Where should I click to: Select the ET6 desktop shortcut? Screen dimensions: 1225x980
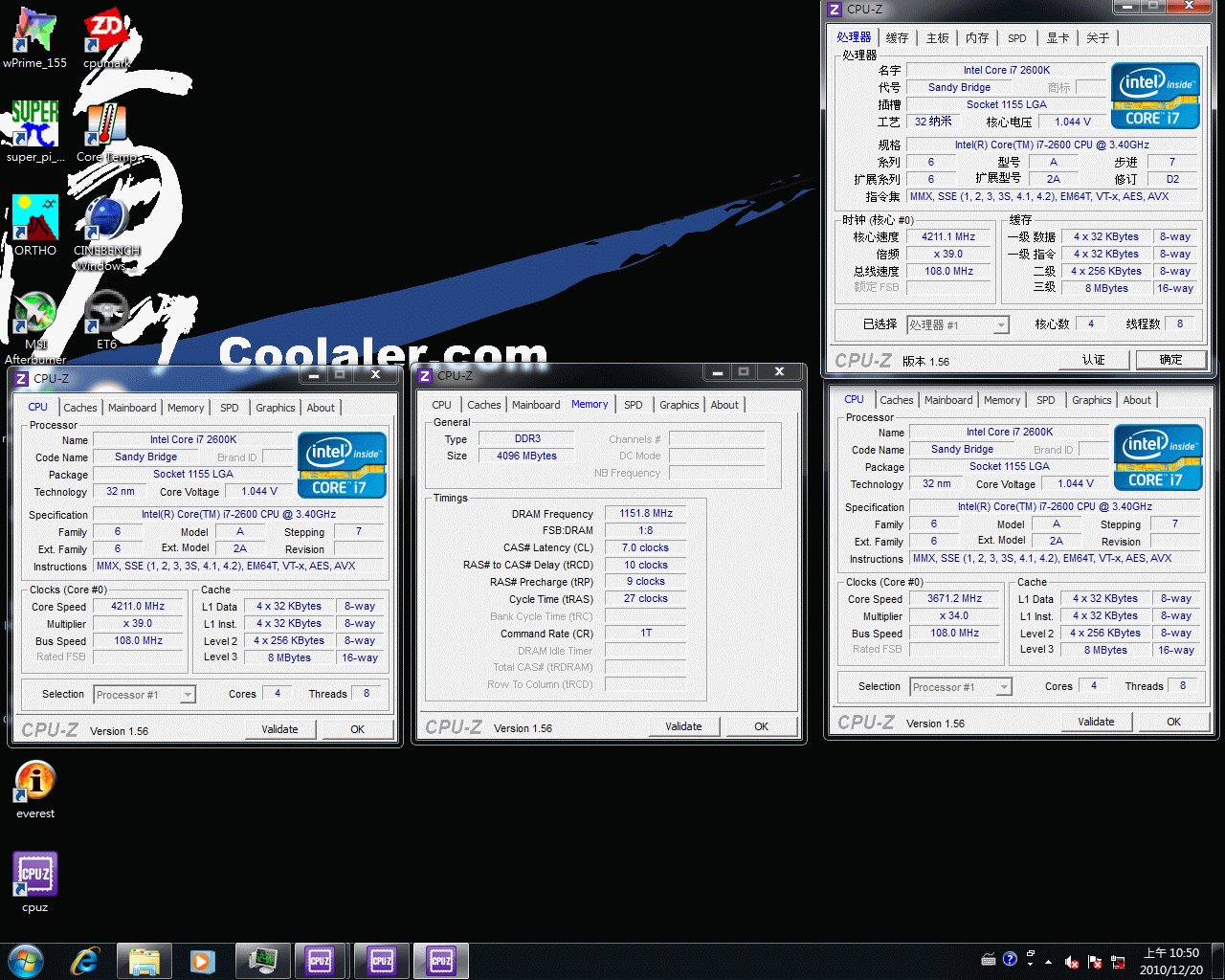coord(106,321)
